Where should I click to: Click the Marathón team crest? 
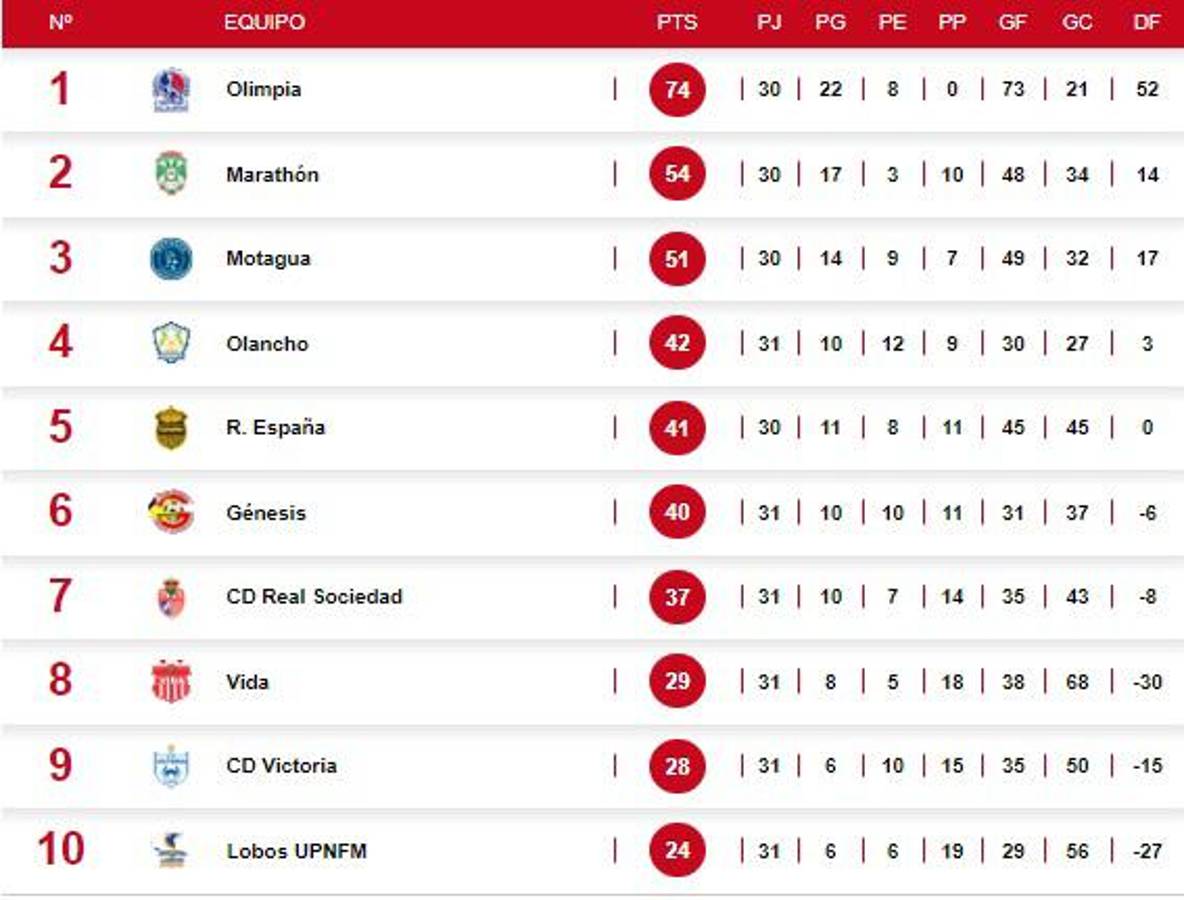[171, 174]
